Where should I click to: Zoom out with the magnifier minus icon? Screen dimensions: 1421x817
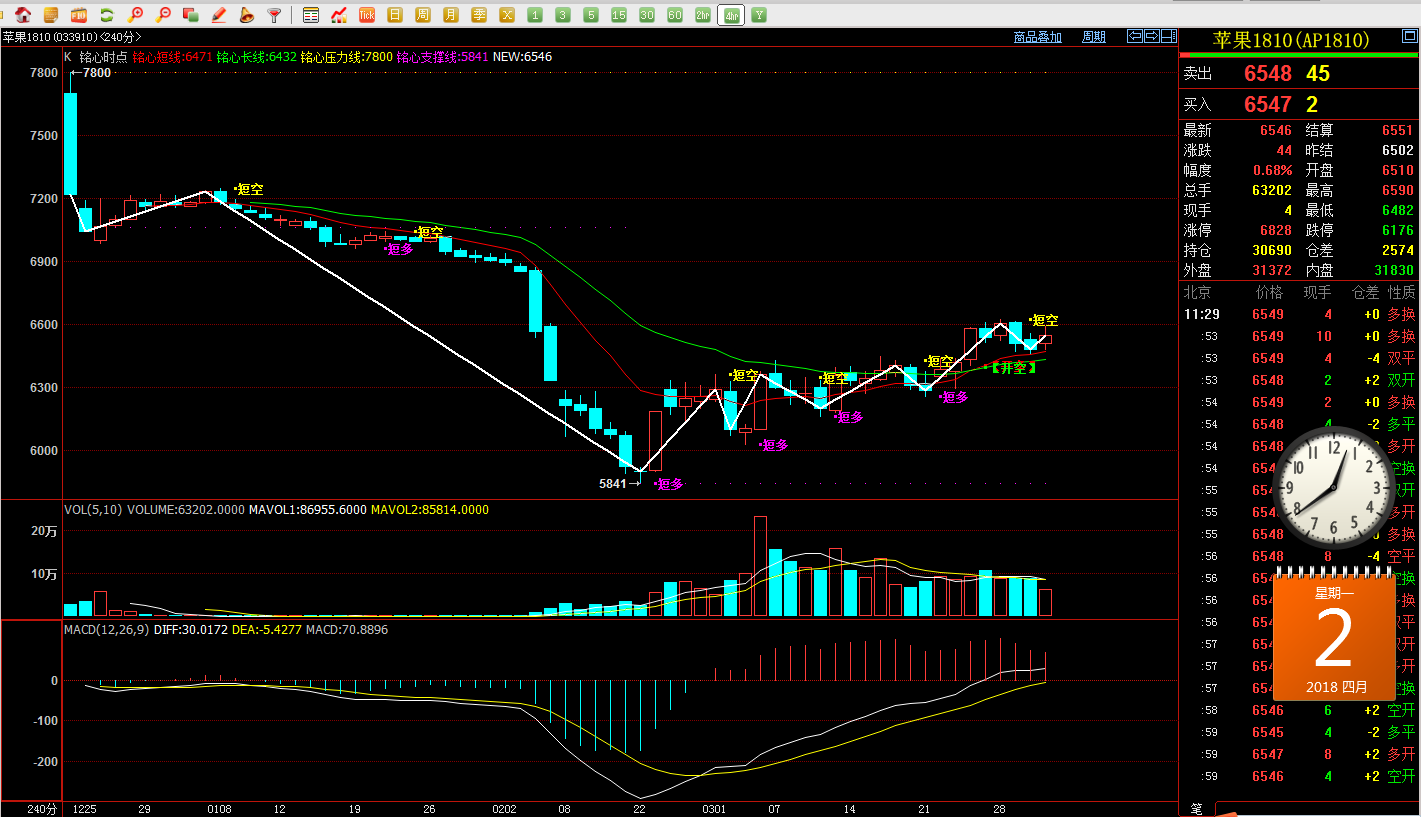click(x=163, y=15)
